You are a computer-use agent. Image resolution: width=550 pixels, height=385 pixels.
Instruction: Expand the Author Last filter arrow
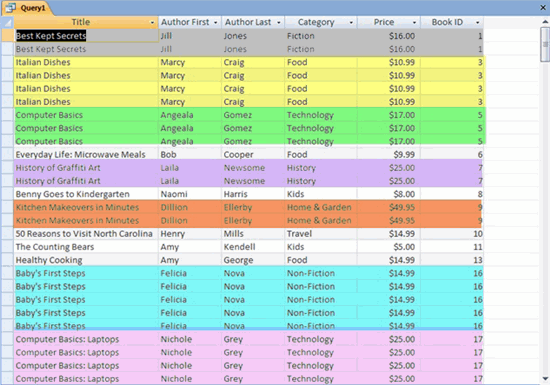(279, 22)
